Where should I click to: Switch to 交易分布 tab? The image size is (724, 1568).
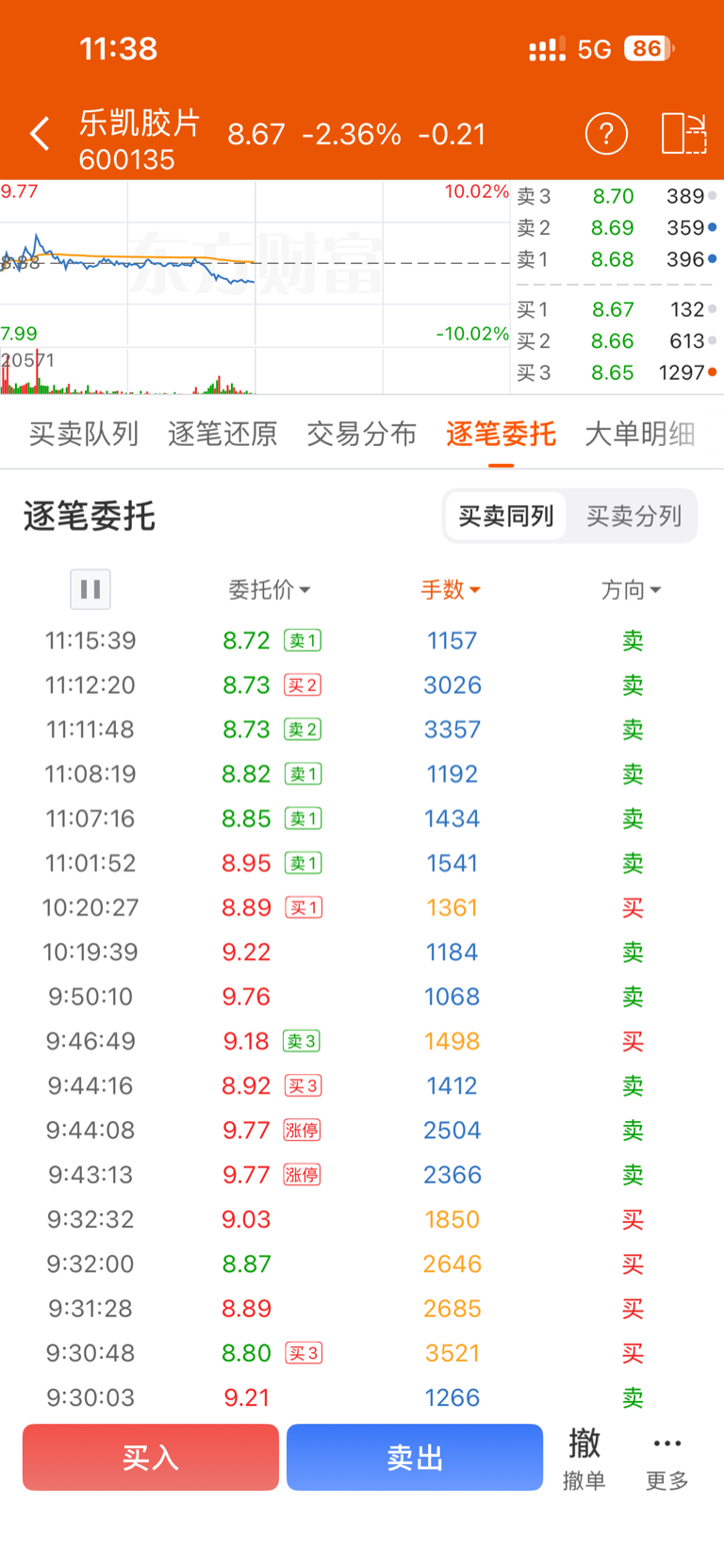[x=361, y=434]
